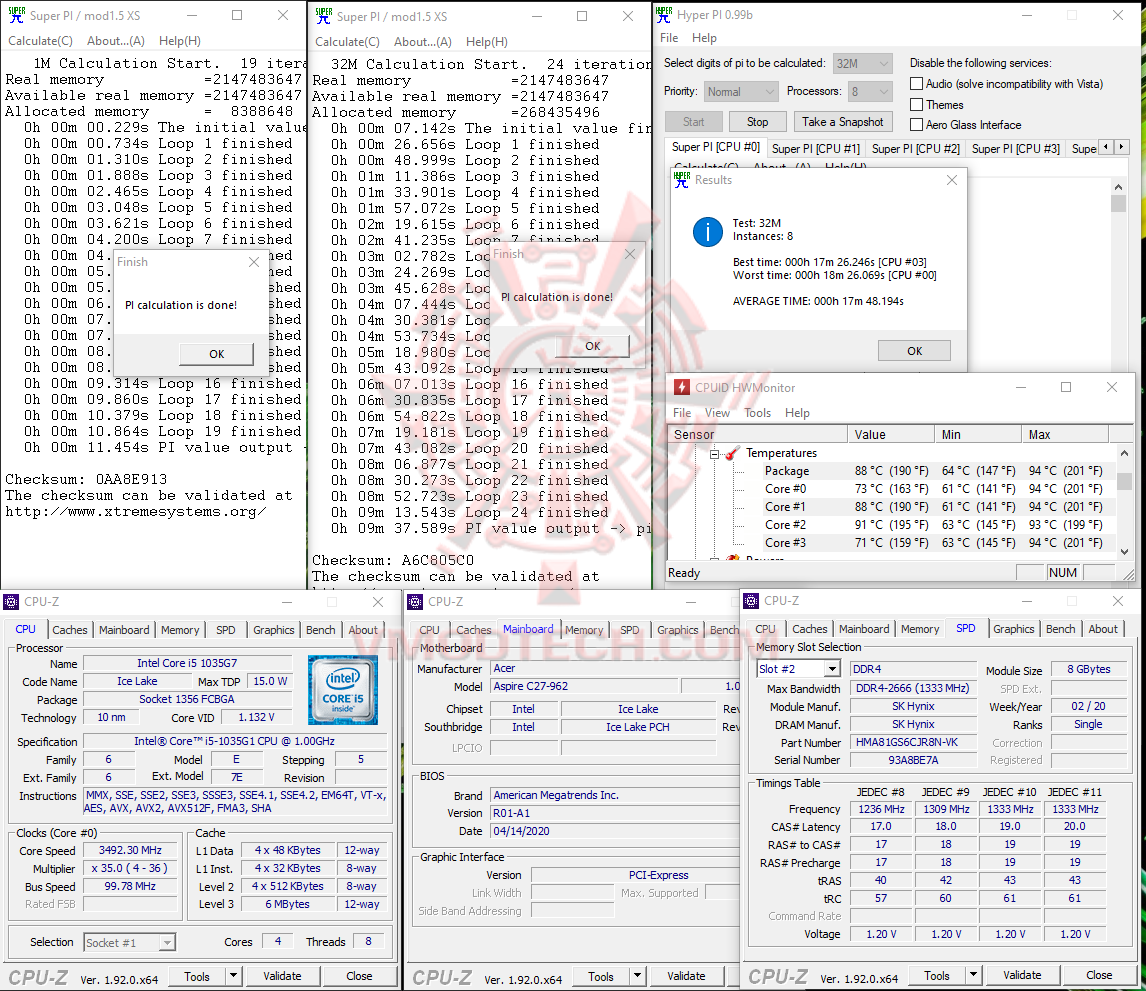Collapse the Temperatures tree node in HWMonitor
Viewport: 1146px width, 991px height.
[714, 454]
